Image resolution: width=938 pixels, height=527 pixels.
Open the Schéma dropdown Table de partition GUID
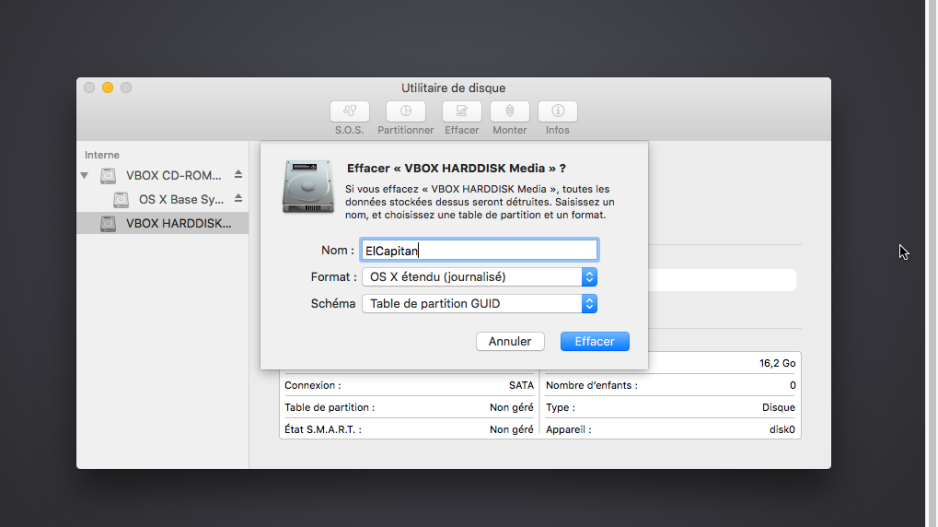tap(479, 304)
